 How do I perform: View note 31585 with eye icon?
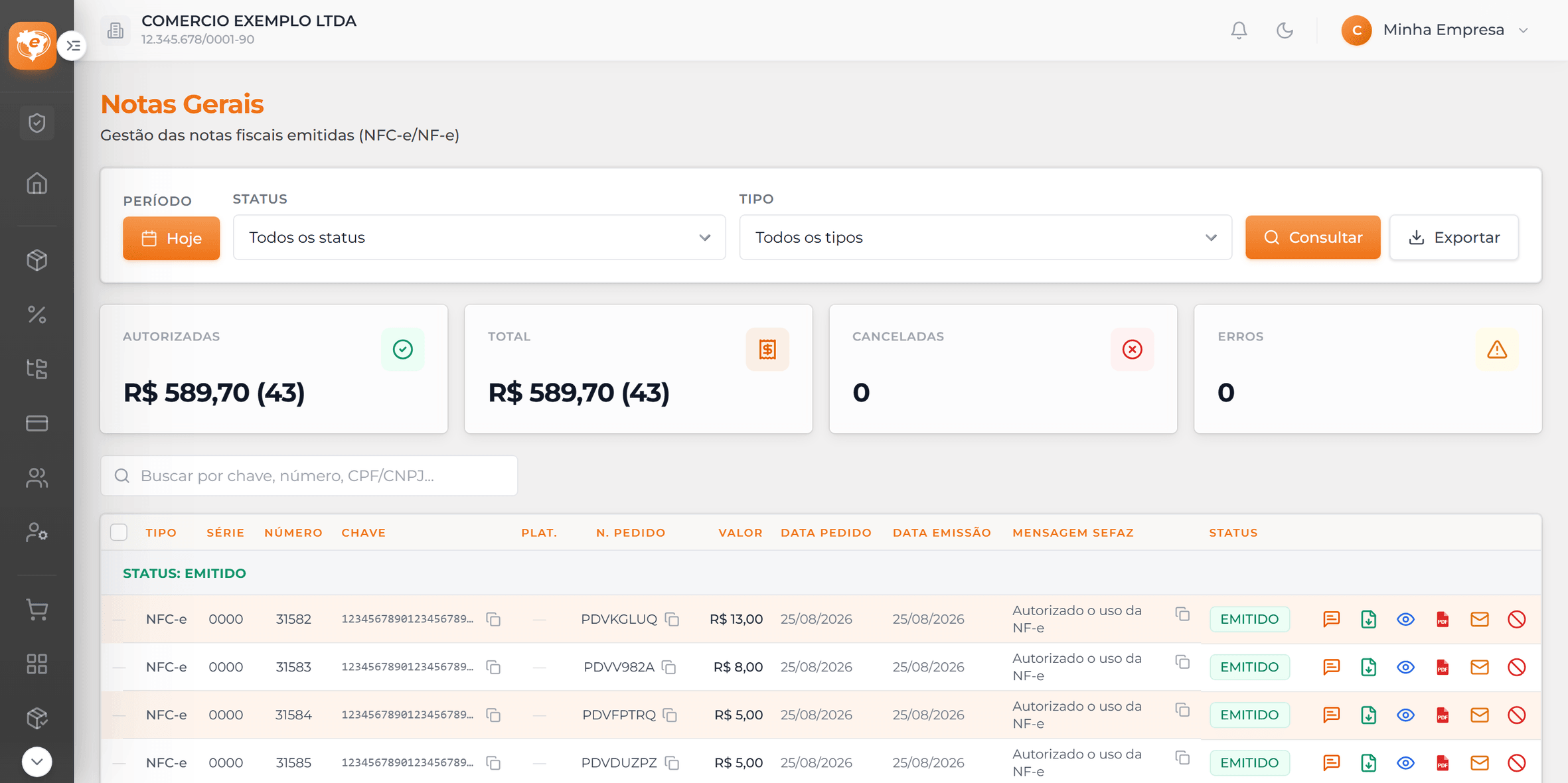pyautogui.click(x=1405, y=762)
